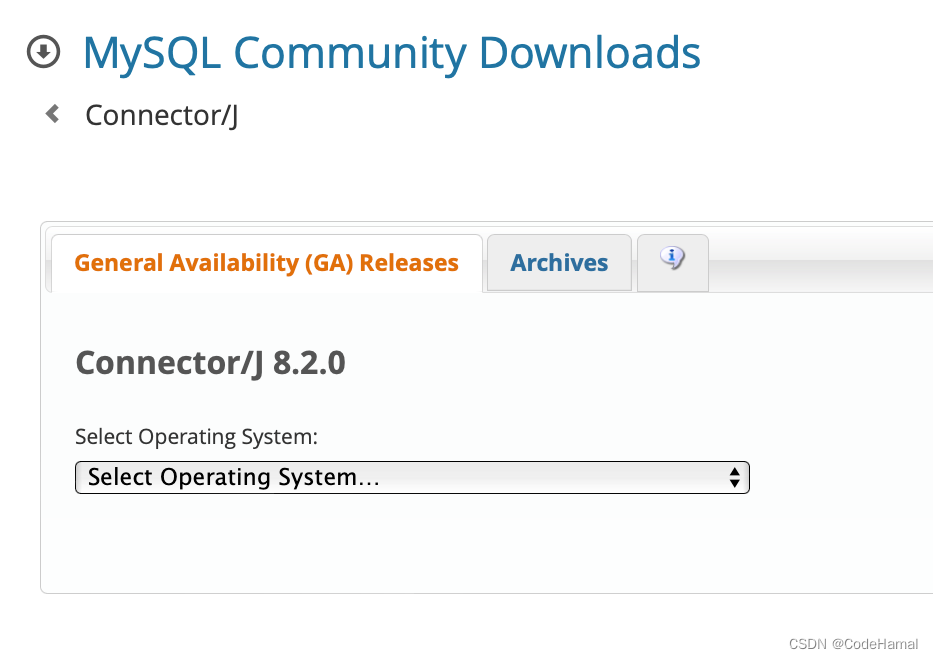The height and width of the screenshot is (659, 933).
Task: Switch to the Archives tab
Action: tap(559, 262)
